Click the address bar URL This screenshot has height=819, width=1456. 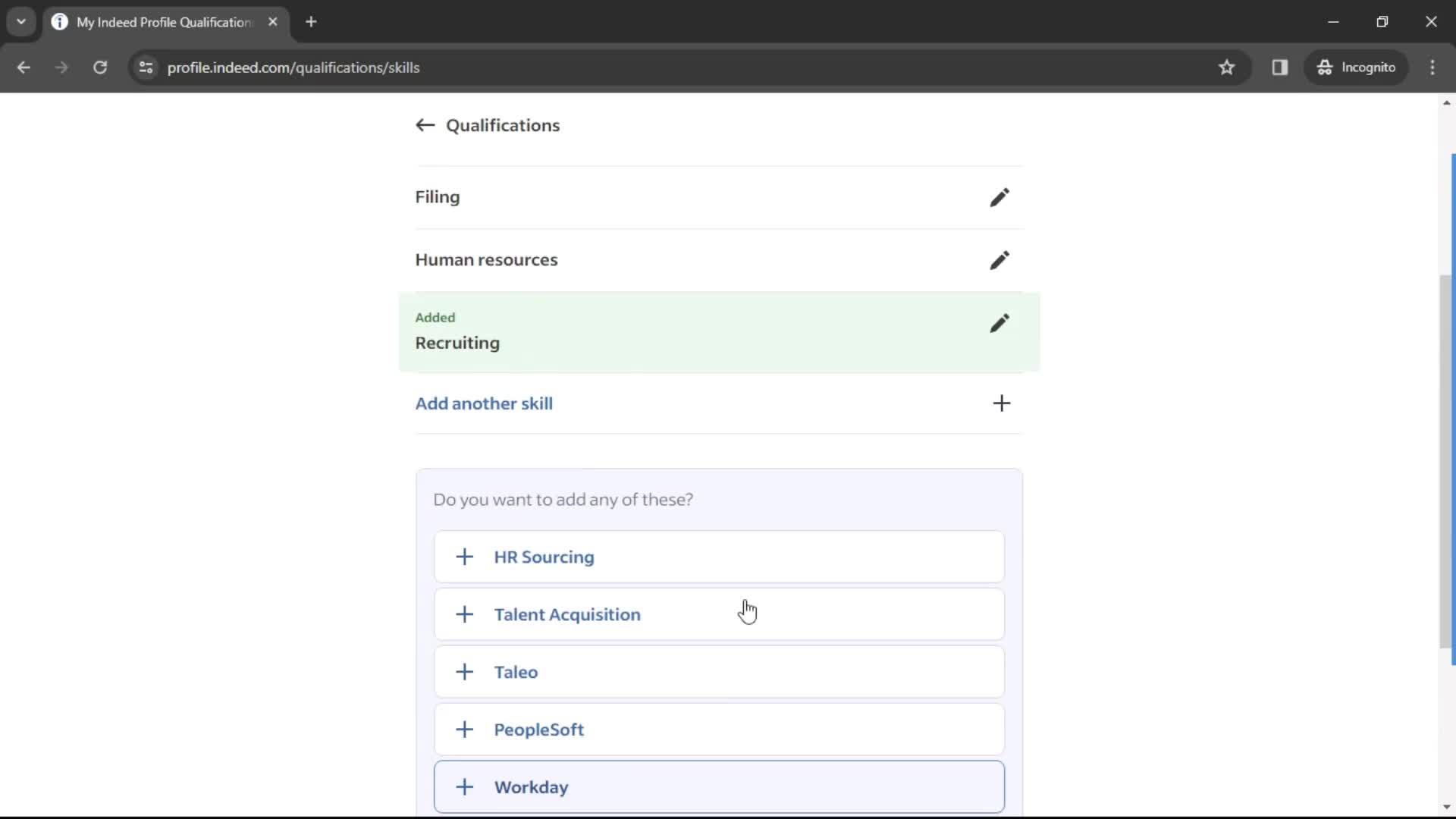pos(293,67)
